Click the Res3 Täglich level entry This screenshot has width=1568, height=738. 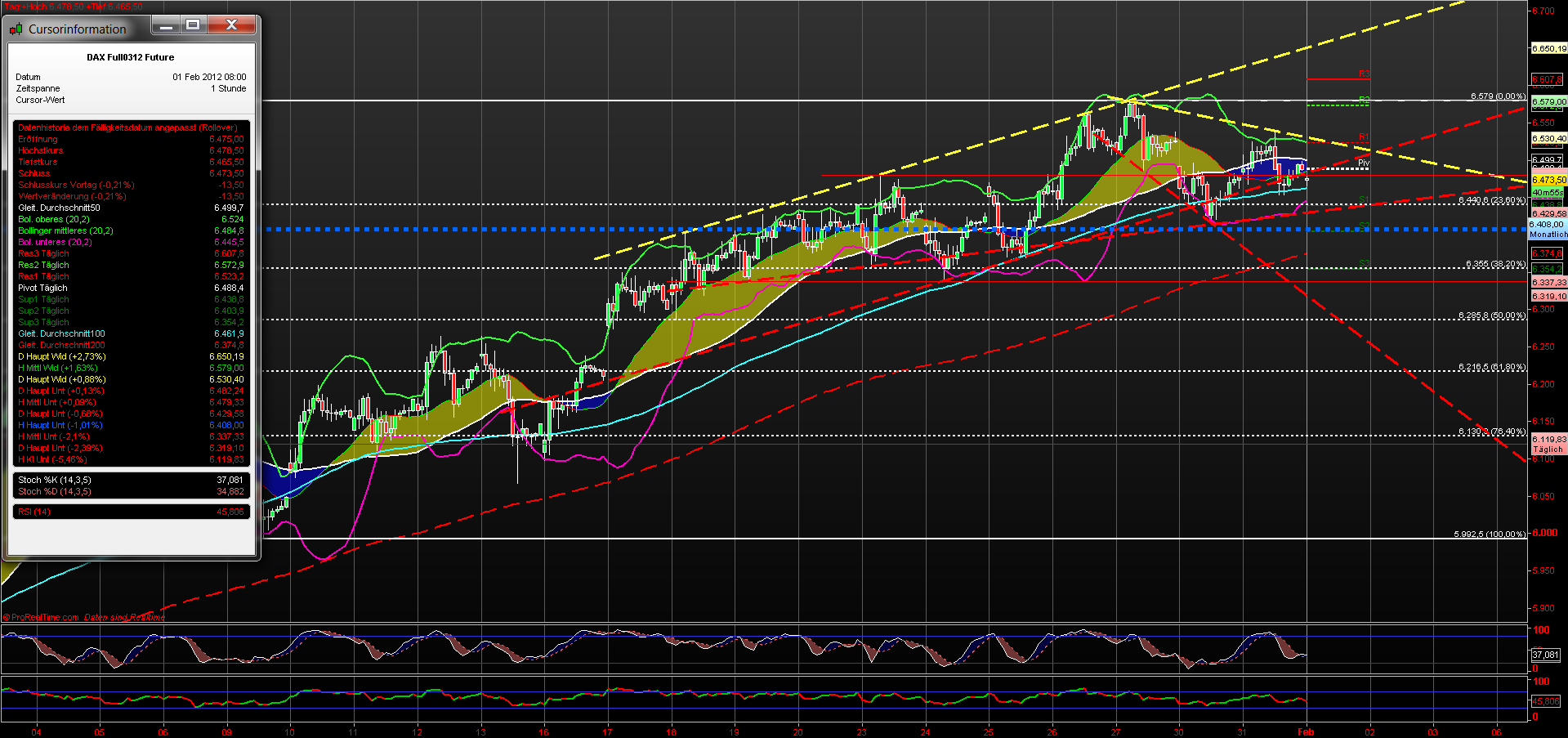click(x=42, y=253)
